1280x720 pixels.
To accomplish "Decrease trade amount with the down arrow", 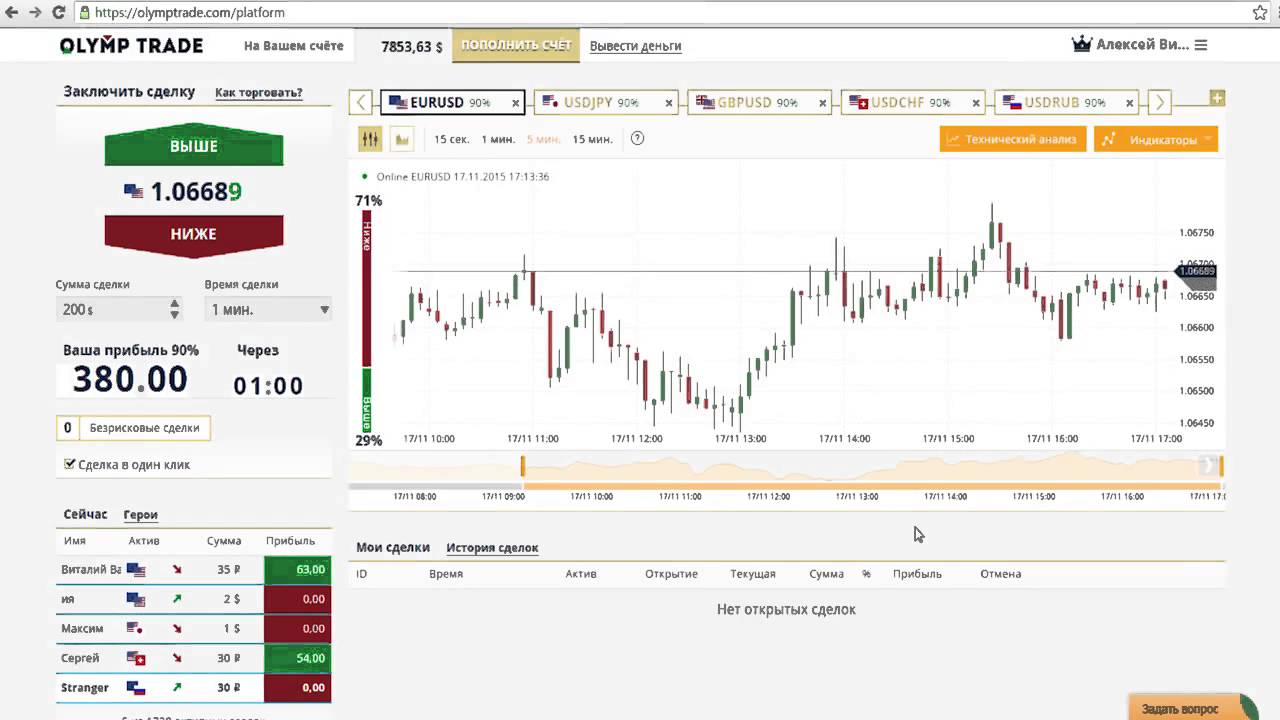I will pyautogui.click(x=175, y=315).
